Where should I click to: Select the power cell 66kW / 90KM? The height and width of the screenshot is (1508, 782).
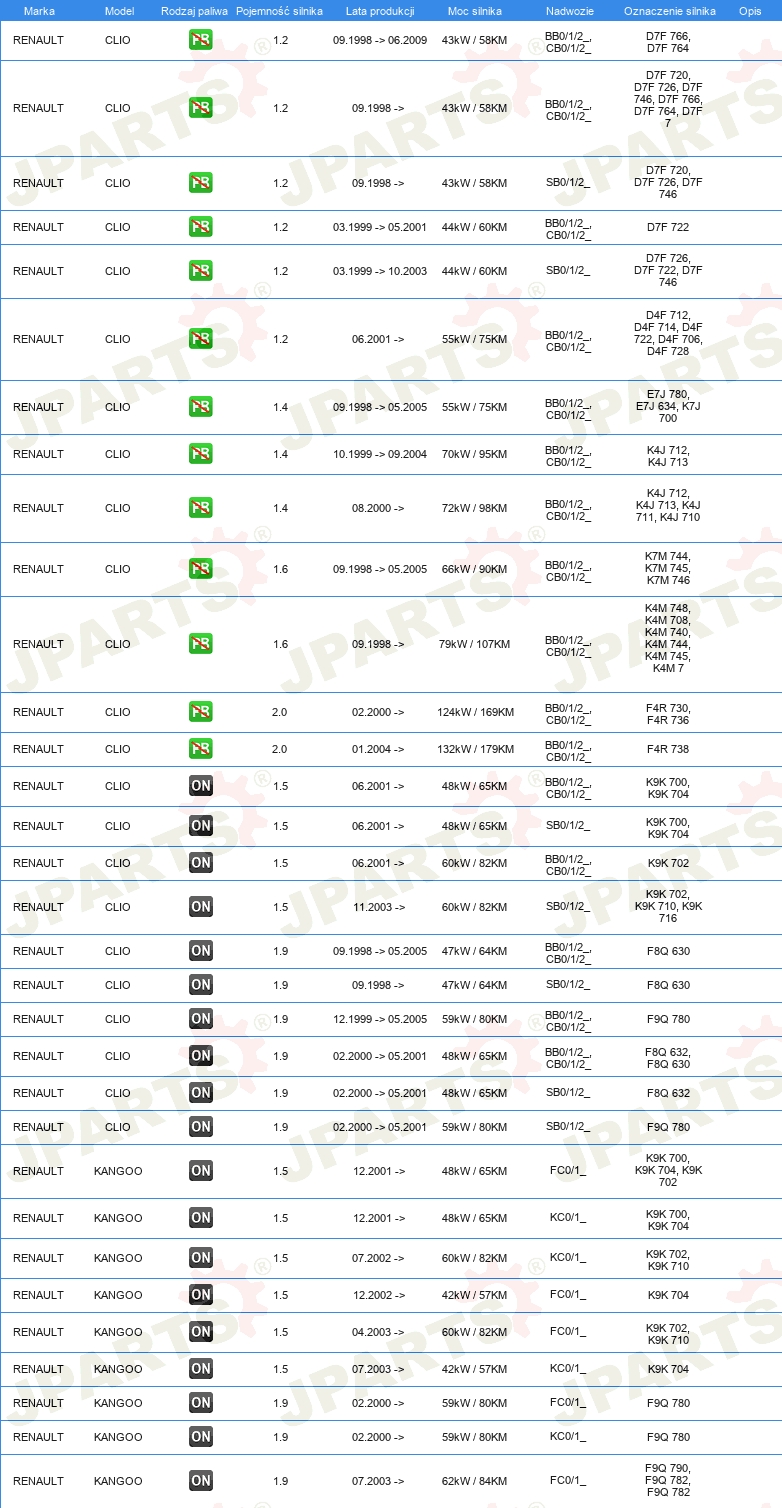tap(475, 569)
